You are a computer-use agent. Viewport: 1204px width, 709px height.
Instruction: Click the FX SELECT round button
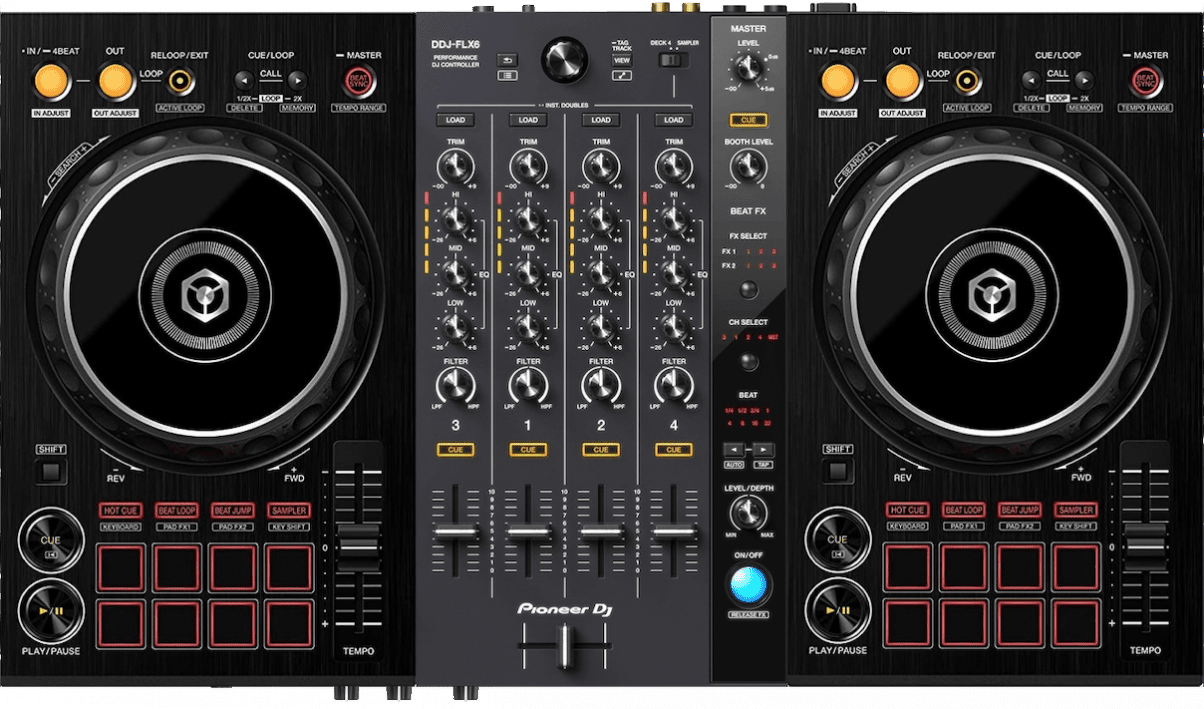click(748, 290)
